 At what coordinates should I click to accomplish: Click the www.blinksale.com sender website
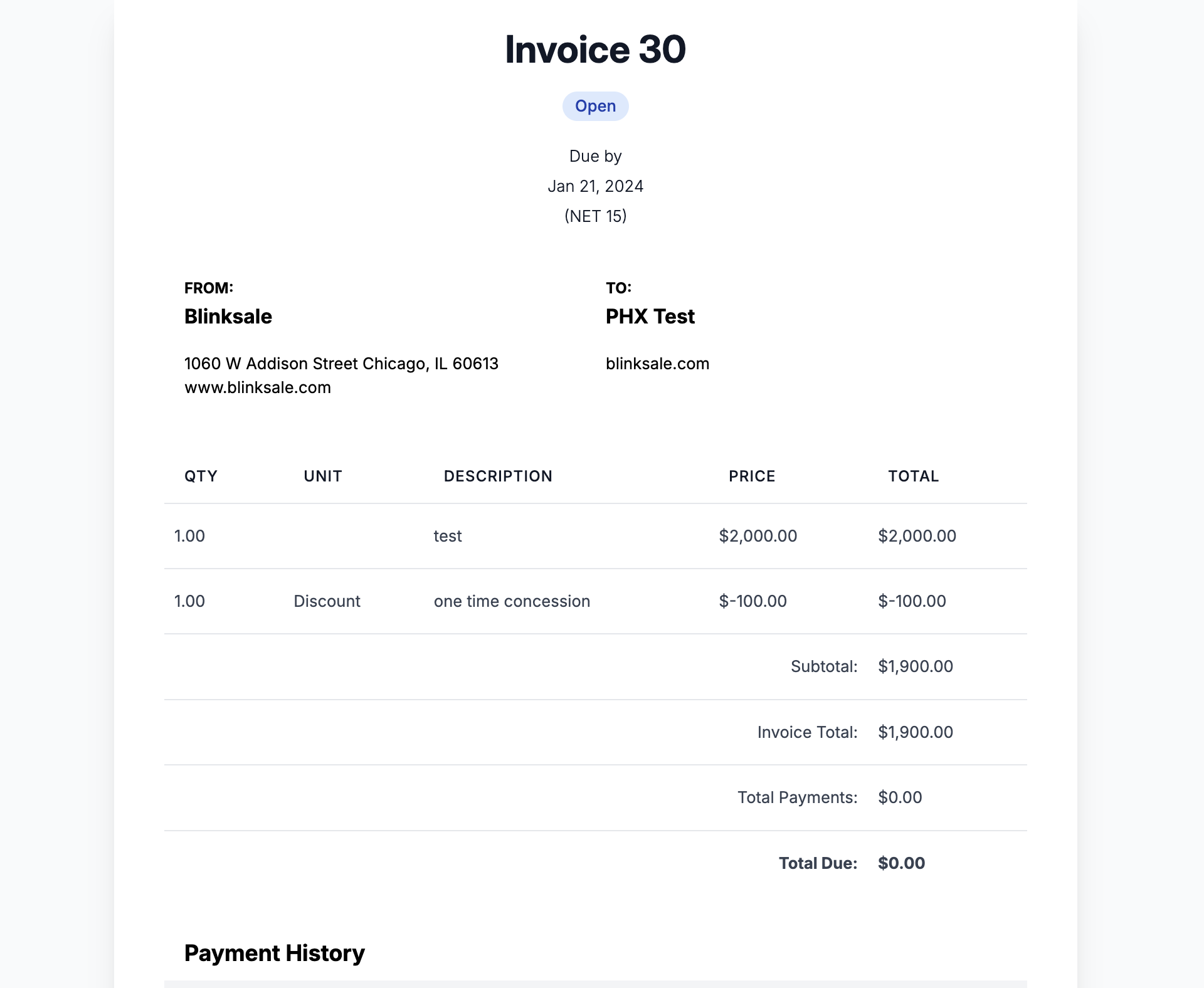(x=257, y=387)
